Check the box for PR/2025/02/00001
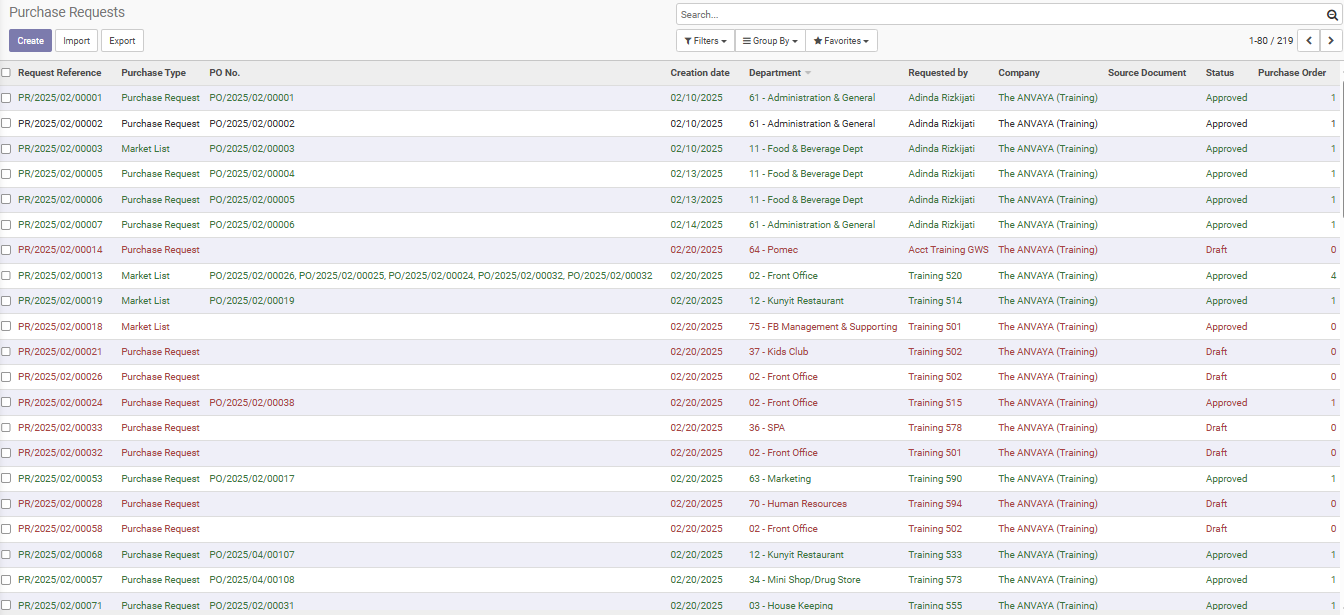1344x615 pixels. 6,98
